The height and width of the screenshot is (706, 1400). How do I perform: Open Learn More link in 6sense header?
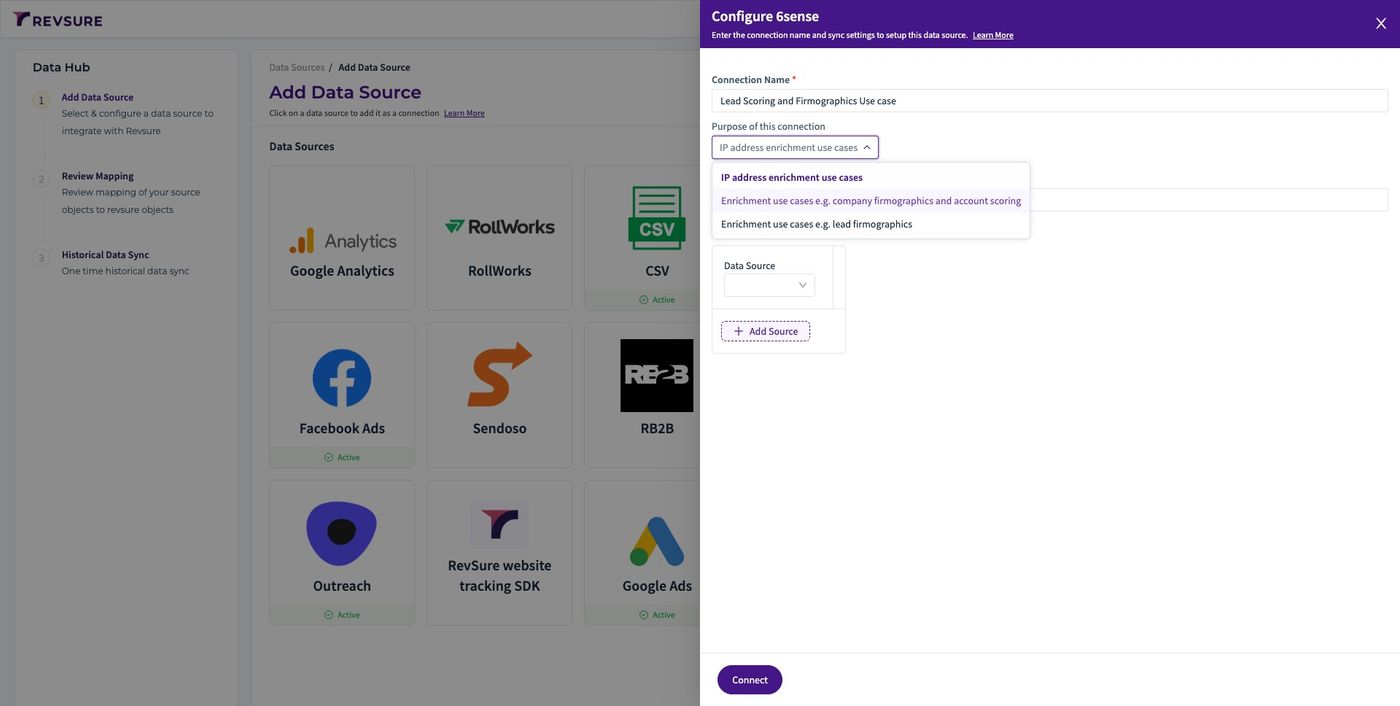coord(993,35)
